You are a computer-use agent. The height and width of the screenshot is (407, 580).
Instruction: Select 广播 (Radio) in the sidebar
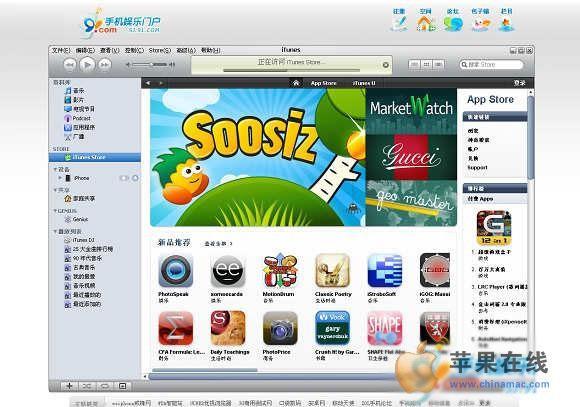point(75,137)
